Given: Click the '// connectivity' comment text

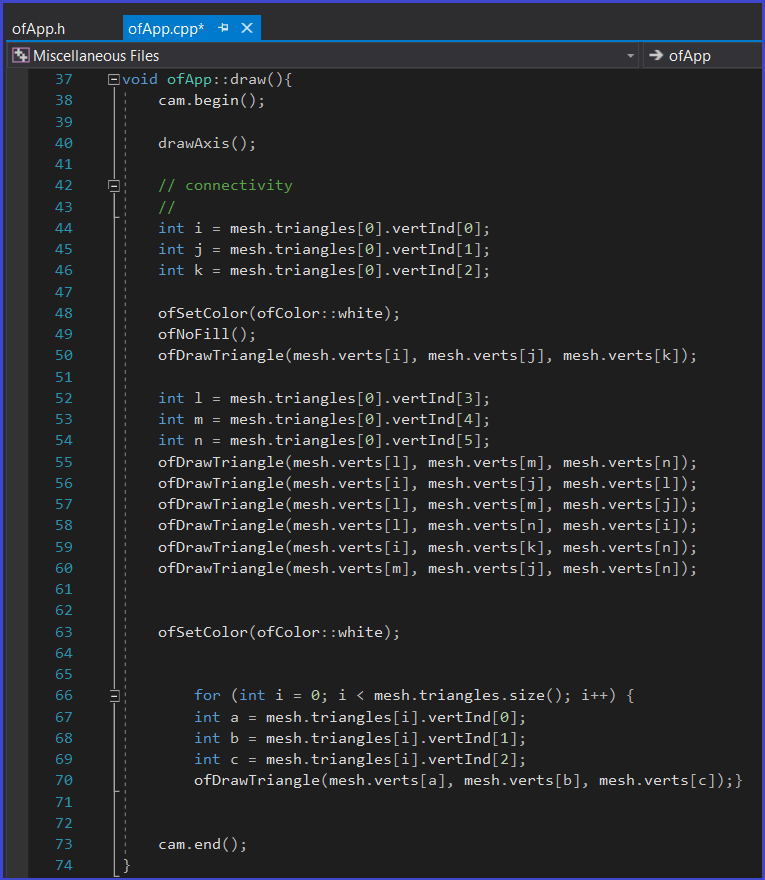Looking at the screenshot, I should 225,185.
